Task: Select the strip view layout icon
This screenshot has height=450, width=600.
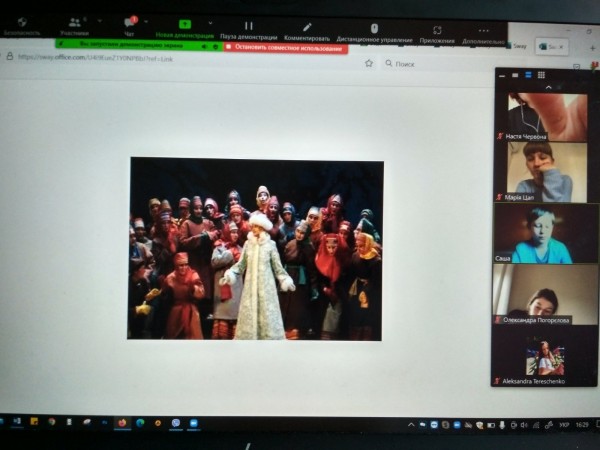Action: 528,75
